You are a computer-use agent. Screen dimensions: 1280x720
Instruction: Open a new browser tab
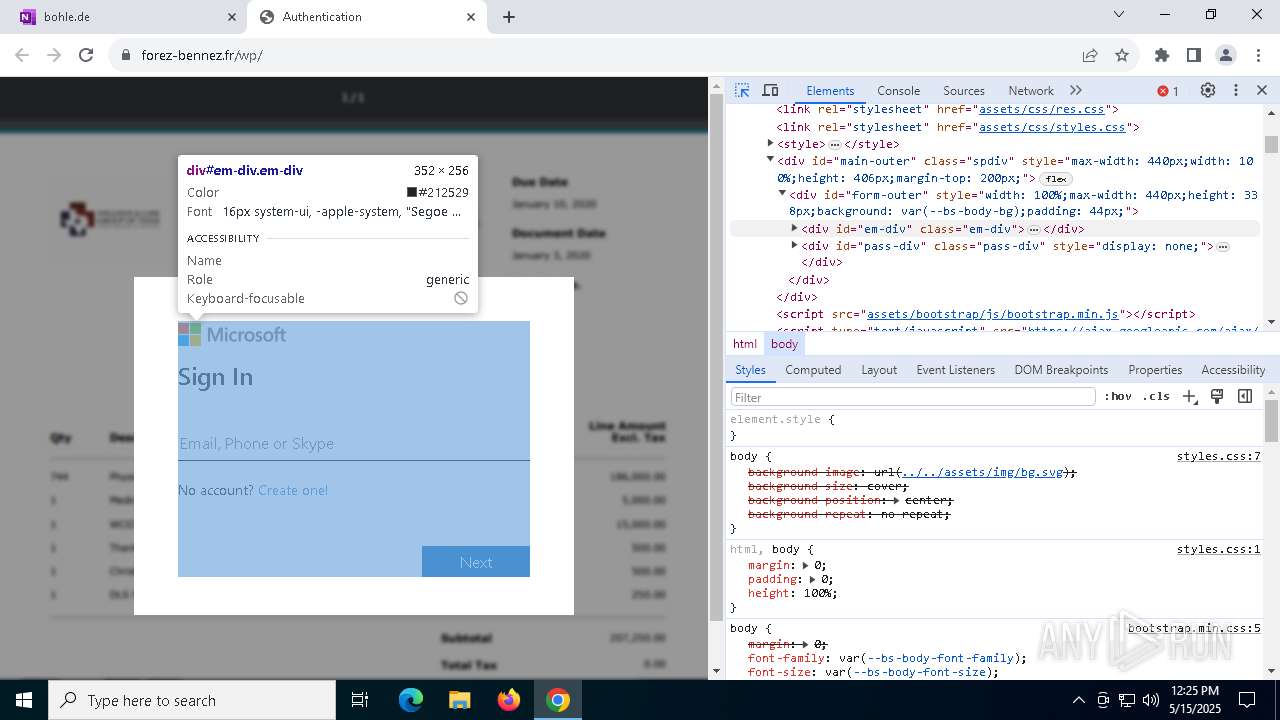pos(509,17)
